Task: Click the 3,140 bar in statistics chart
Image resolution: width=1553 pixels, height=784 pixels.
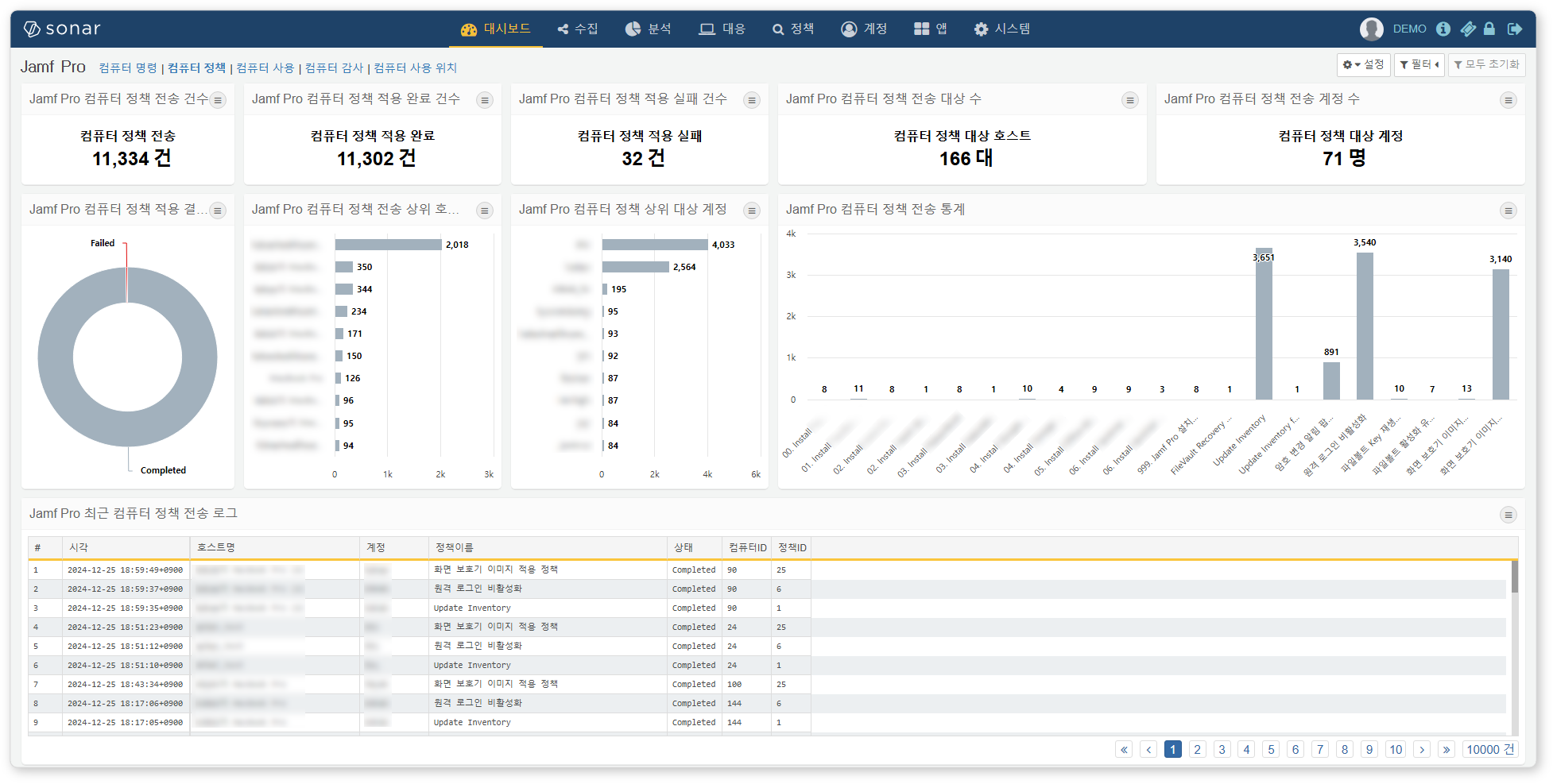Action: 1501,334
